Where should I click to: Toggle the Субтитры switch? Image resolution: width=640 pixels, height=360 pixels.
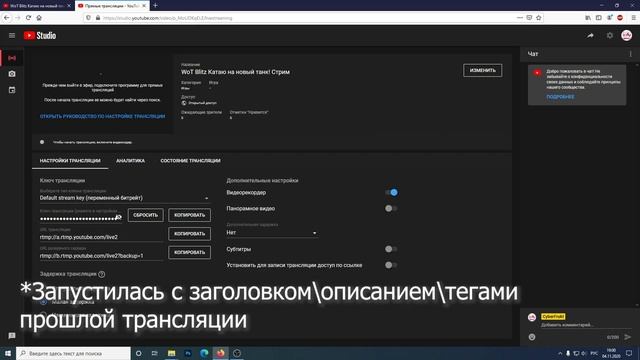pos(391,249)
